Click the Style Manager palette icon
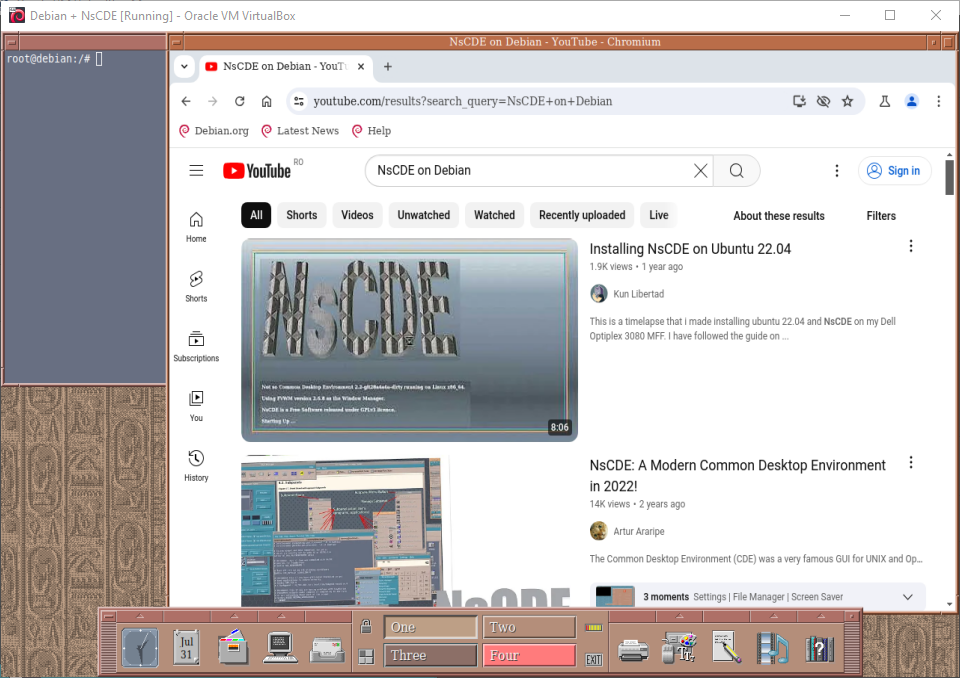960x678 pixels. 680,648
